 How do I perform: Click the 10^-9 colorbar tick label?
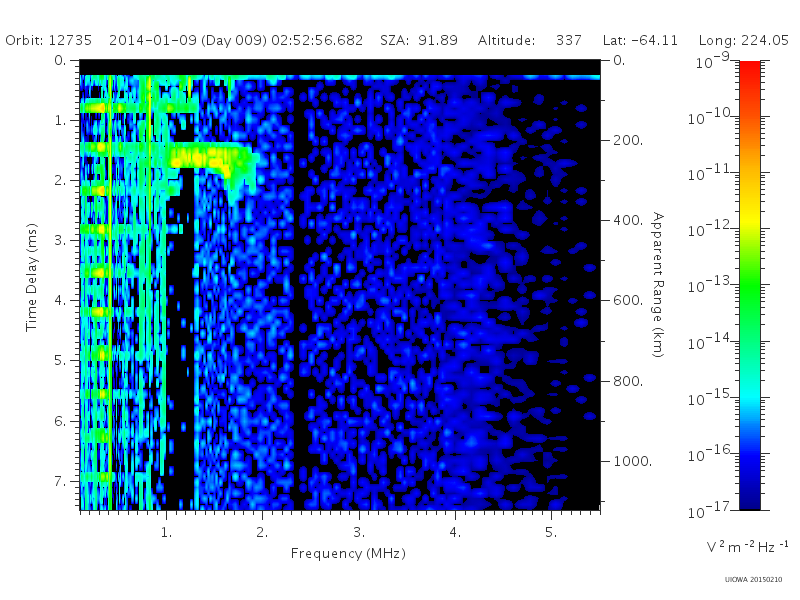click(712, 62)
